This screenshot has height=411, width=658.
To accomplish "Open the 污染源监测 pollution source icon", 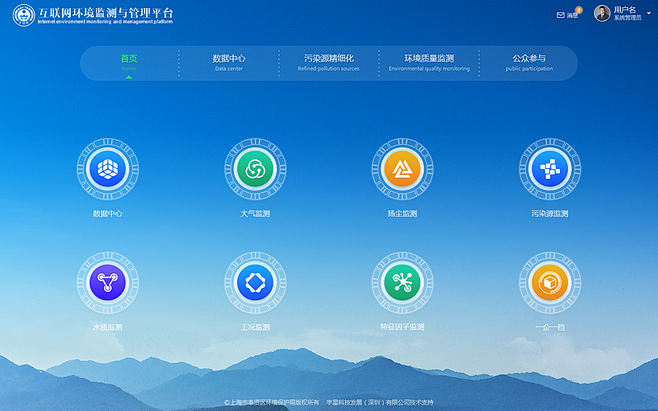I will [x=549, y=169].
